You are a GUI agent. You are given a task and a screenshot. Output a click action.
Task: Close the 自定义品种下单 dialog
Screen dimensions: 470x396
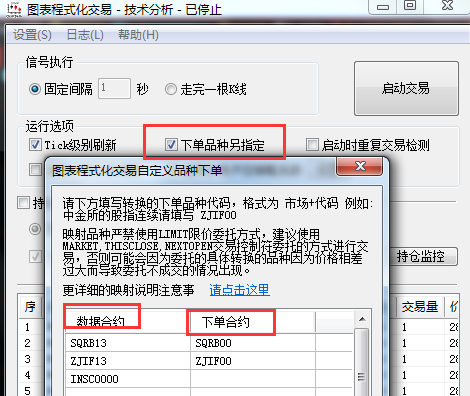(x=359, y=166)
